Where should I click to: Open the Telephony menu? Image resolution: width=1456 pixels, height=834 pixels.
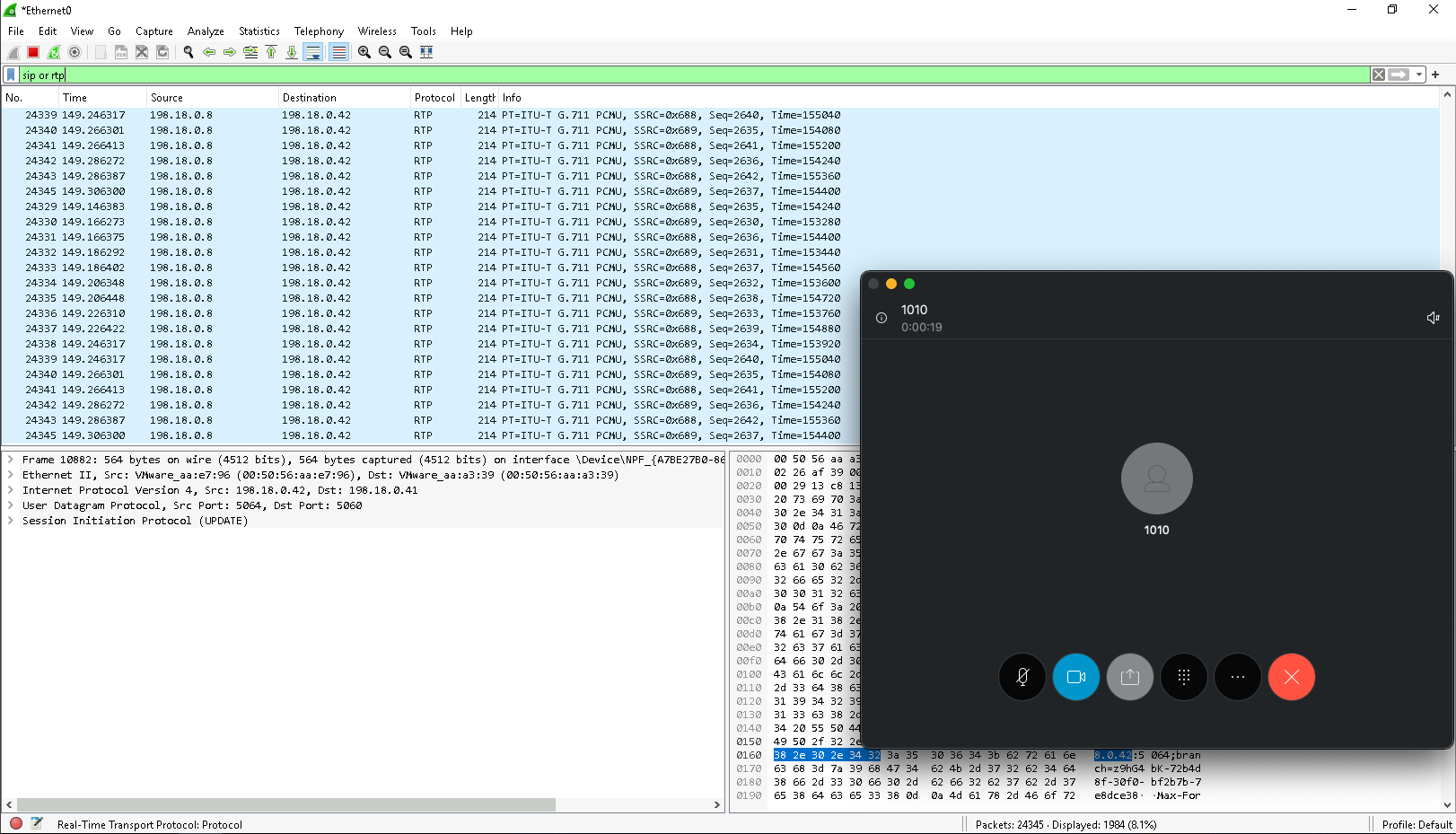click(x=319, y=31)
